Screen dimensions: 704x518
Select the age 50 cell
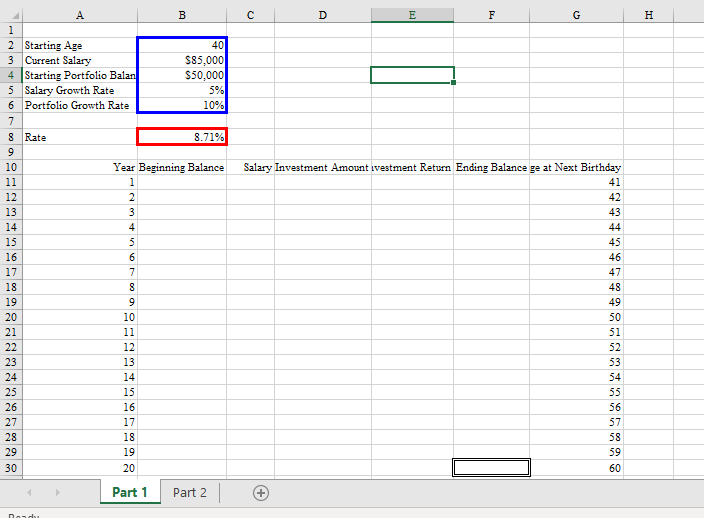(x=576, y=317)
